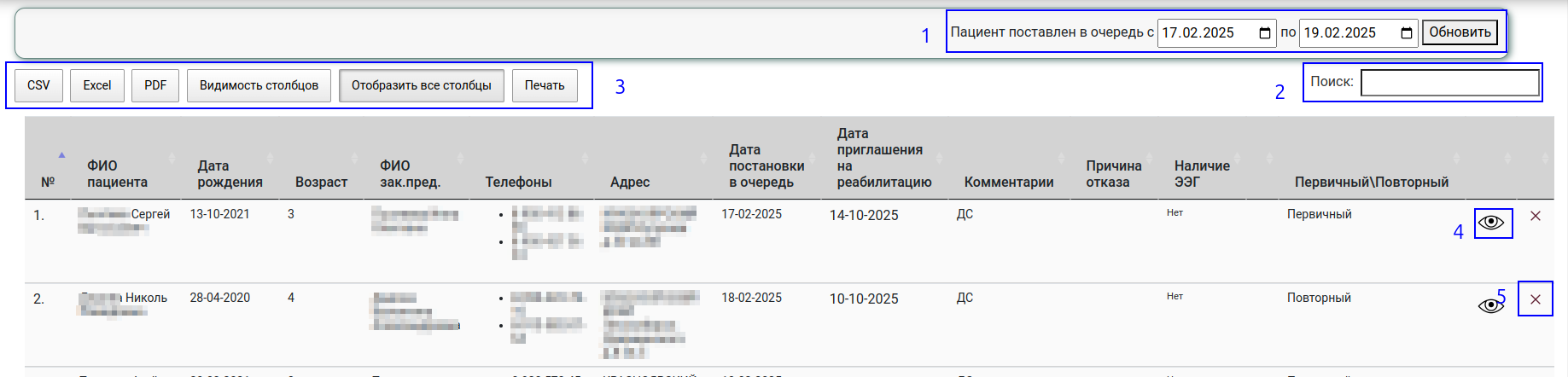Click Печать to print the table
This screenshot has height=377, width=1568.
[545, 85]
